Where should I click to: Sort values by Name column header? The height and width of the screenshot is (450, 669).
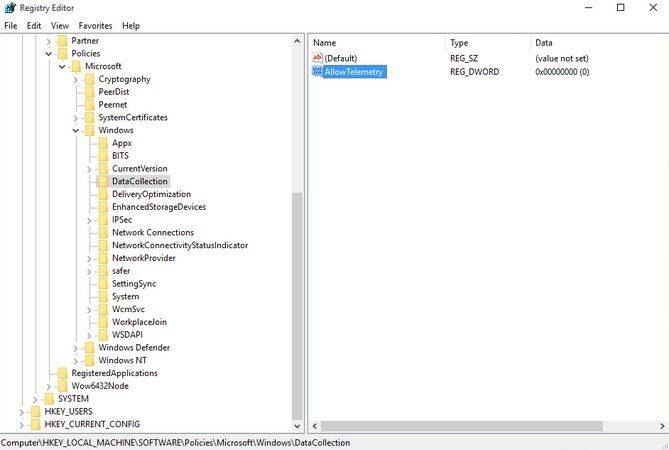(377, 43)
